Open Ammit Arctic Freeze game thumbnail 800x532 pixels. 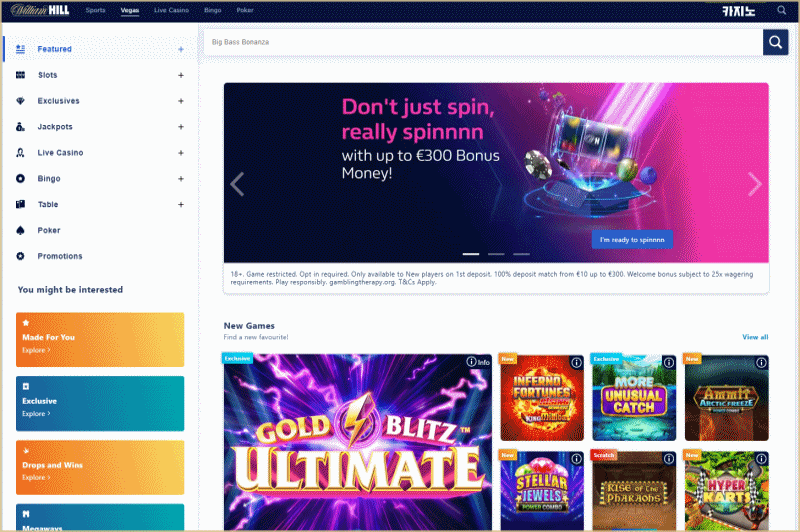coord(727,398)
